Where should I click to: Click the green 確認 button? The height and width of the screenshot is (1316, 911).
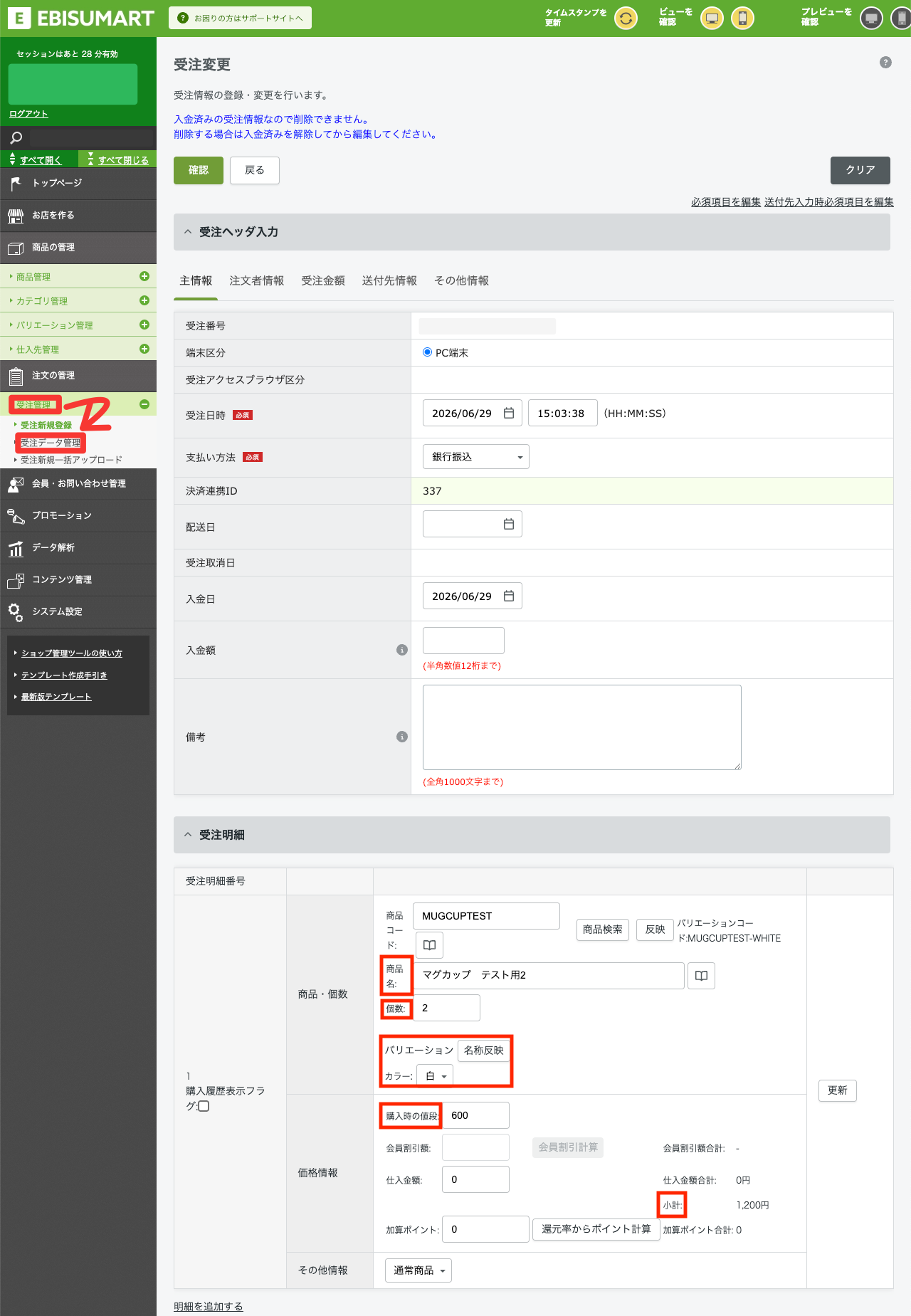coord(199,170)
